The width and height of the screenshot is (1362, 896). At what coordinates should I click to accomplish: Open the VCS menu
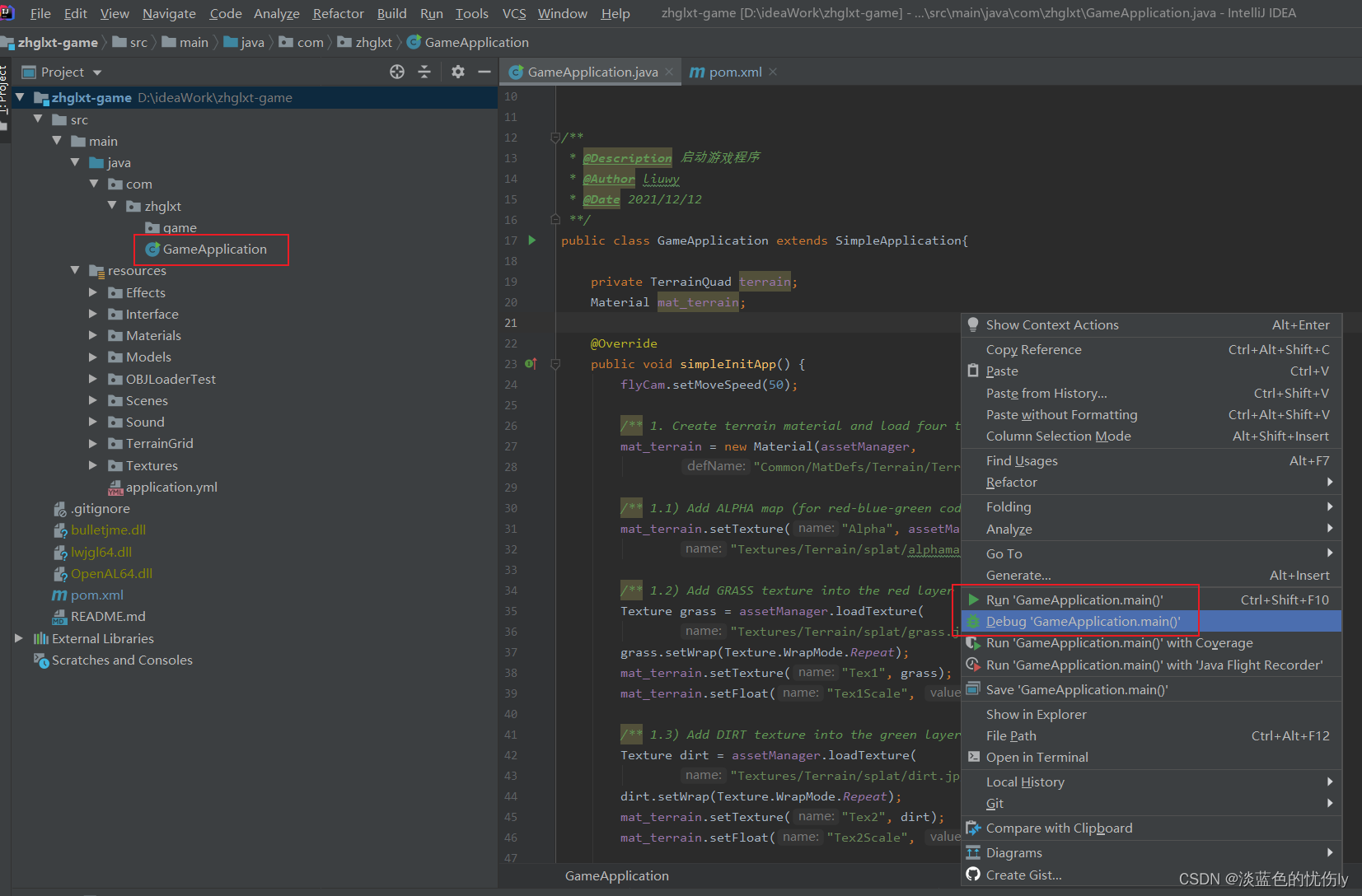coord(514,13)
